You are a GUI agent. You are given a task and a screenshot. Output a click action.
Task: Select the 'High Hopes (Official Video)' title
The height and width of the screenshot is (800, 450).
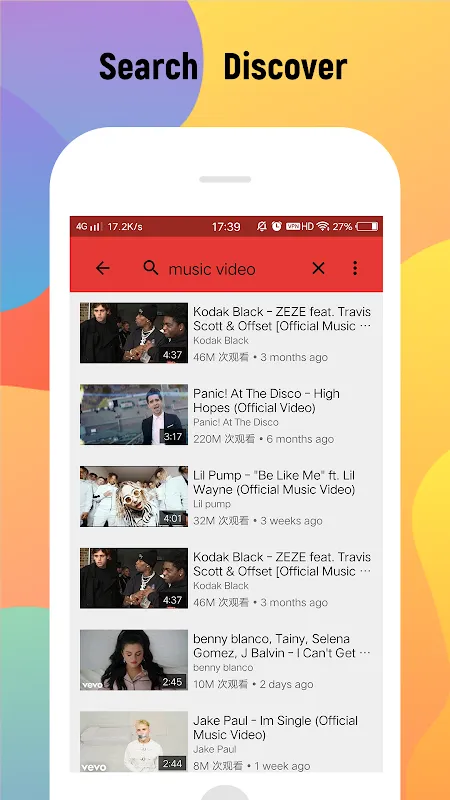coord(266,401)
